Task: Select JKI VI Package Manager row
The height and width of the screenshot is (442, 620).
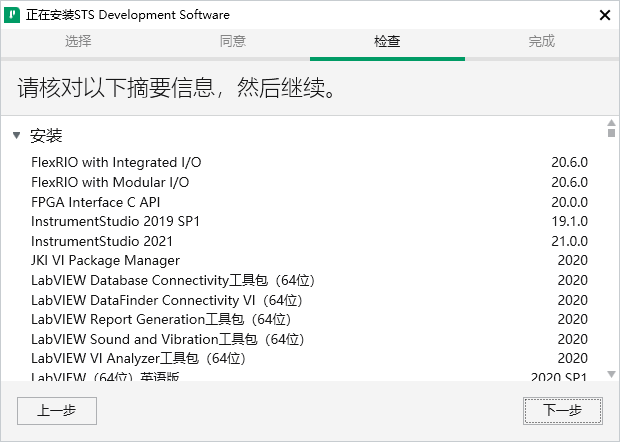Action: [x=309, y=261]
